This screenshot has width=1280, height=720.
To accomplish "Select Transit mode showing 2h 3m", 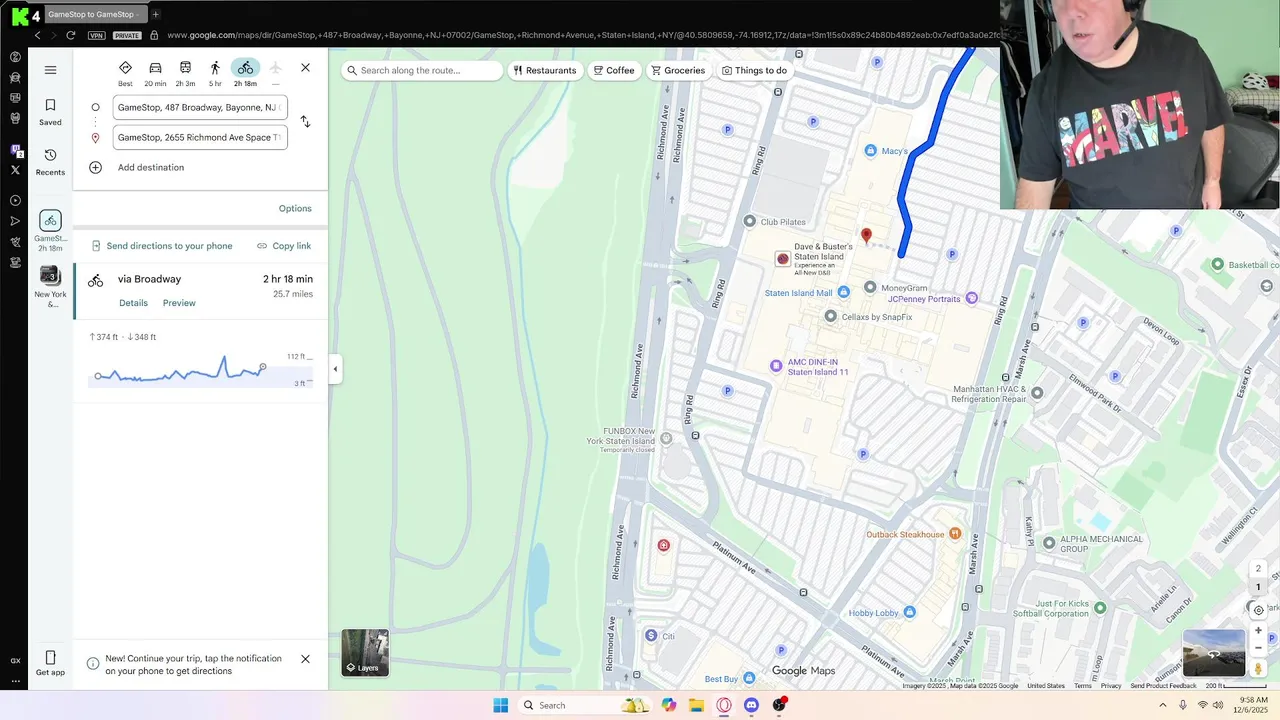I will (185, 73).
